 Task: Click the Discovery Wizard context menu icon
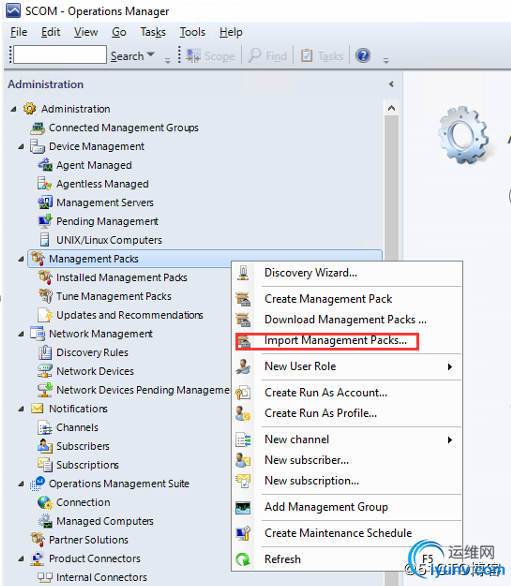[x=243, y=272]
